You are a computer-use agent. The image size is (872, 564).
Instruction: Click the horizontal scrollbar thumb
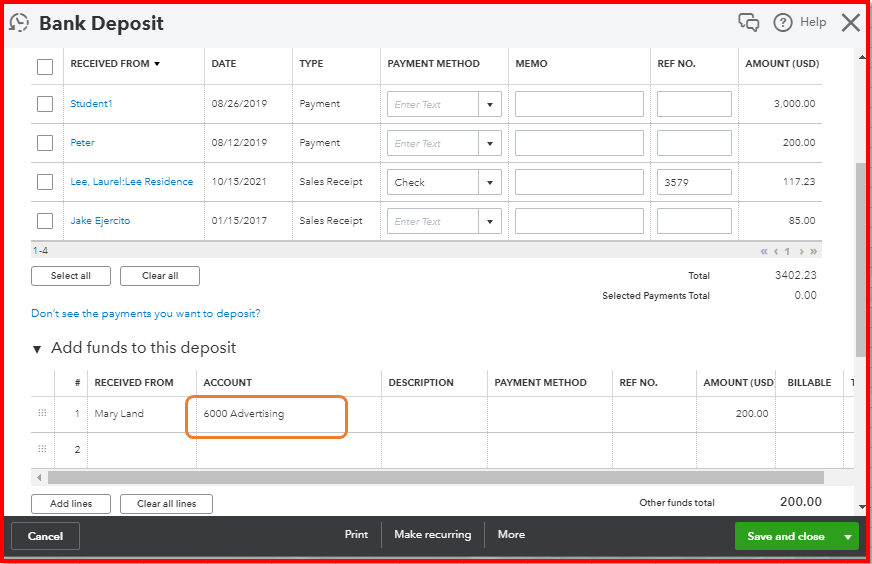435,477
